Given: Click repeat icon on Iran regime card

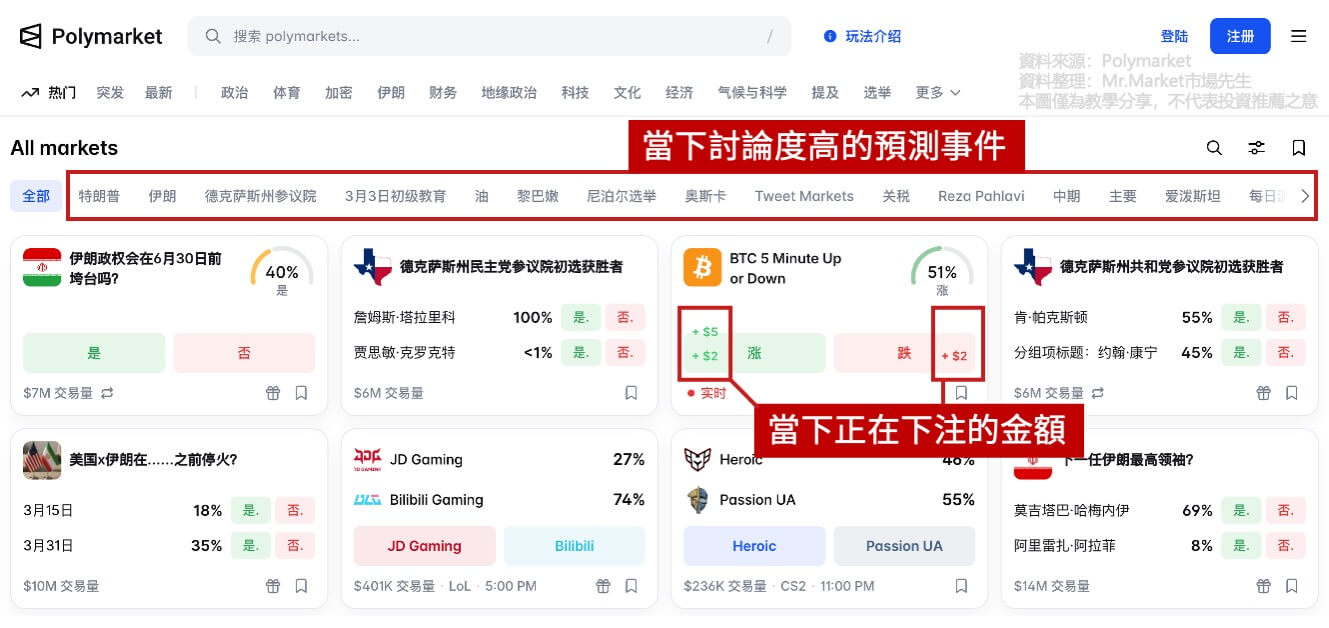Looking at the screenshot, I should 107,393.
